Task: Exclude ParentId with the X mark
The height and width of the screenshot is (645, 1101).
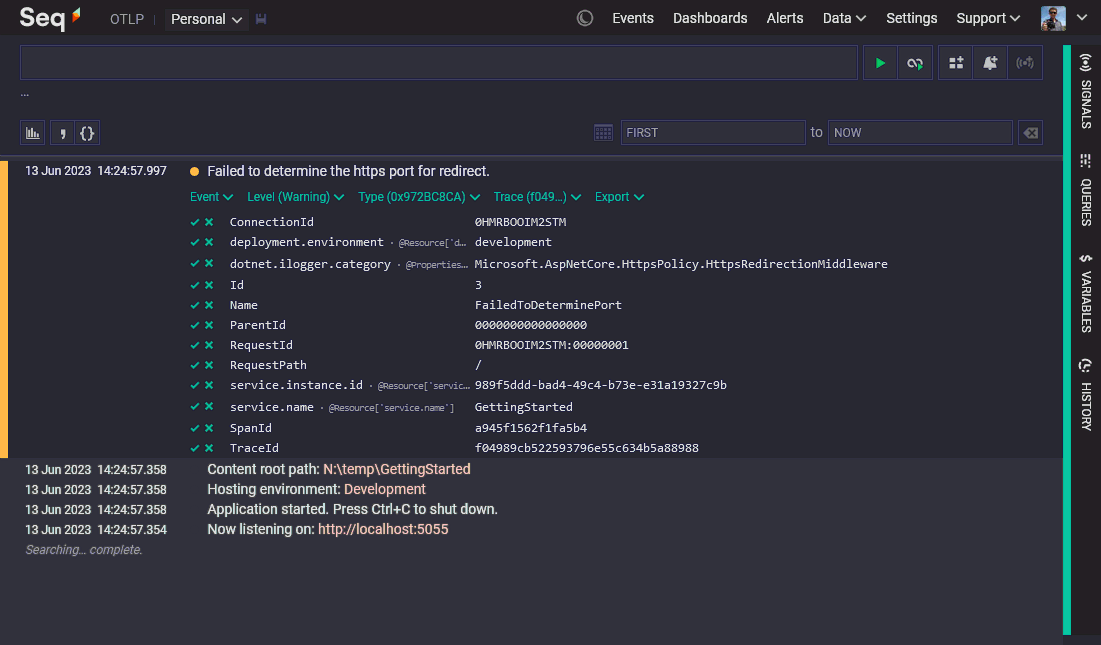Action: pyautogui.click(x=209, y=325)
